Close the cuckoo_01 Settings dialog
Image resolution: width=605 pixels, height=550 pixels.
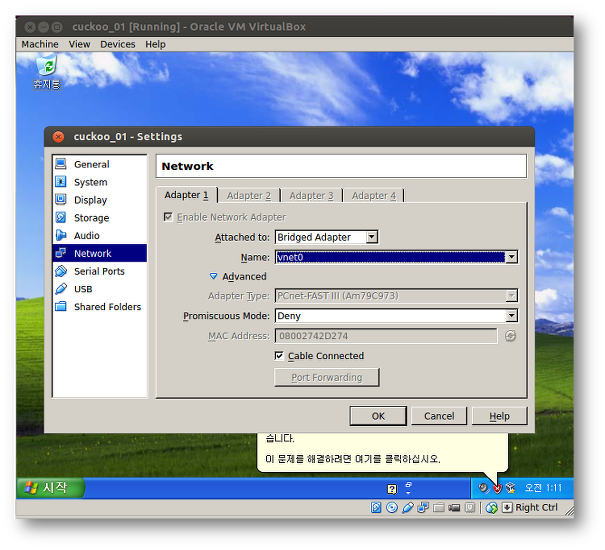[58, 137]
